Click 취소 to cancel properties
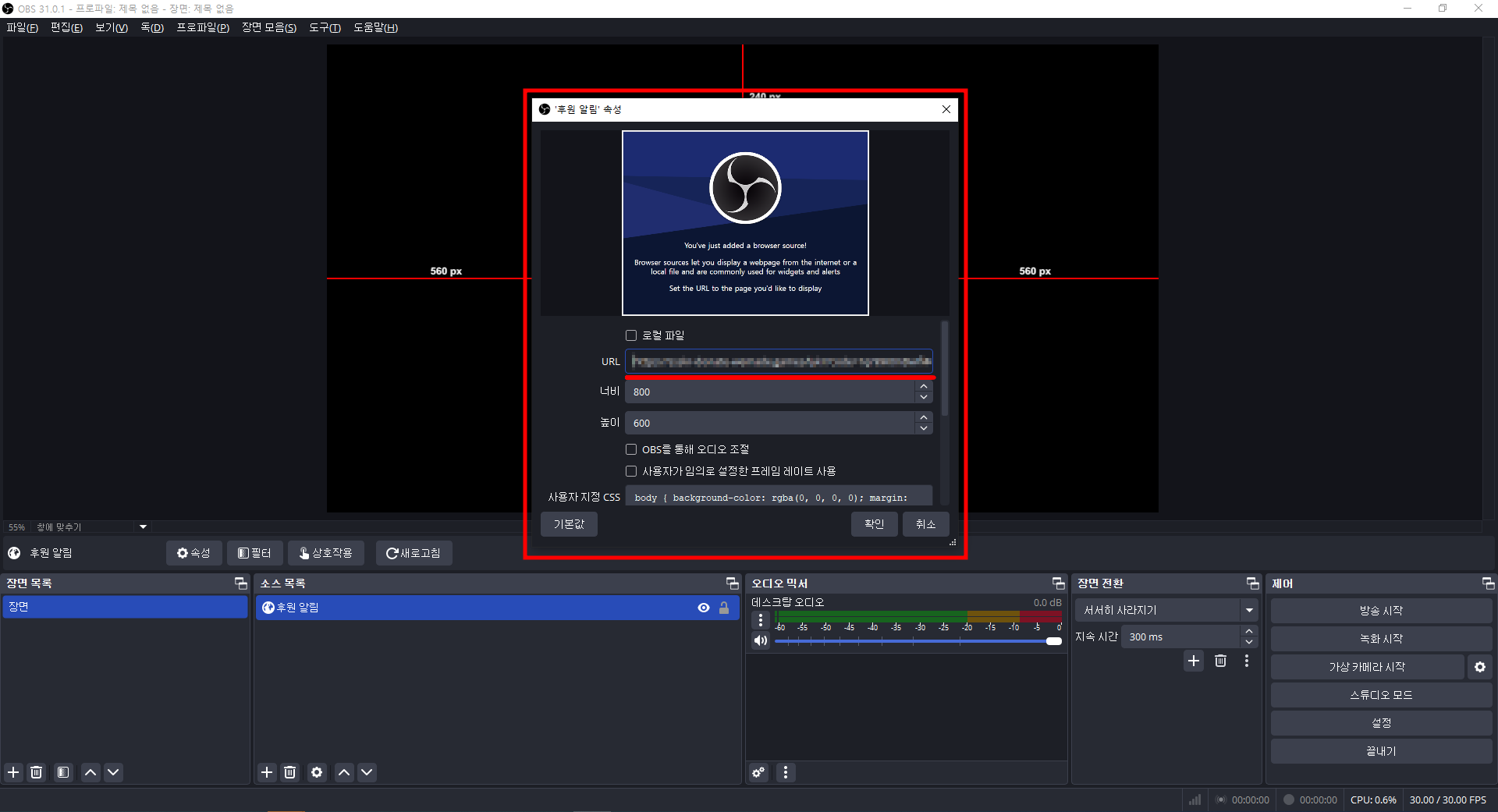The height and width of the screenshot is (812, 1498). 925,524
